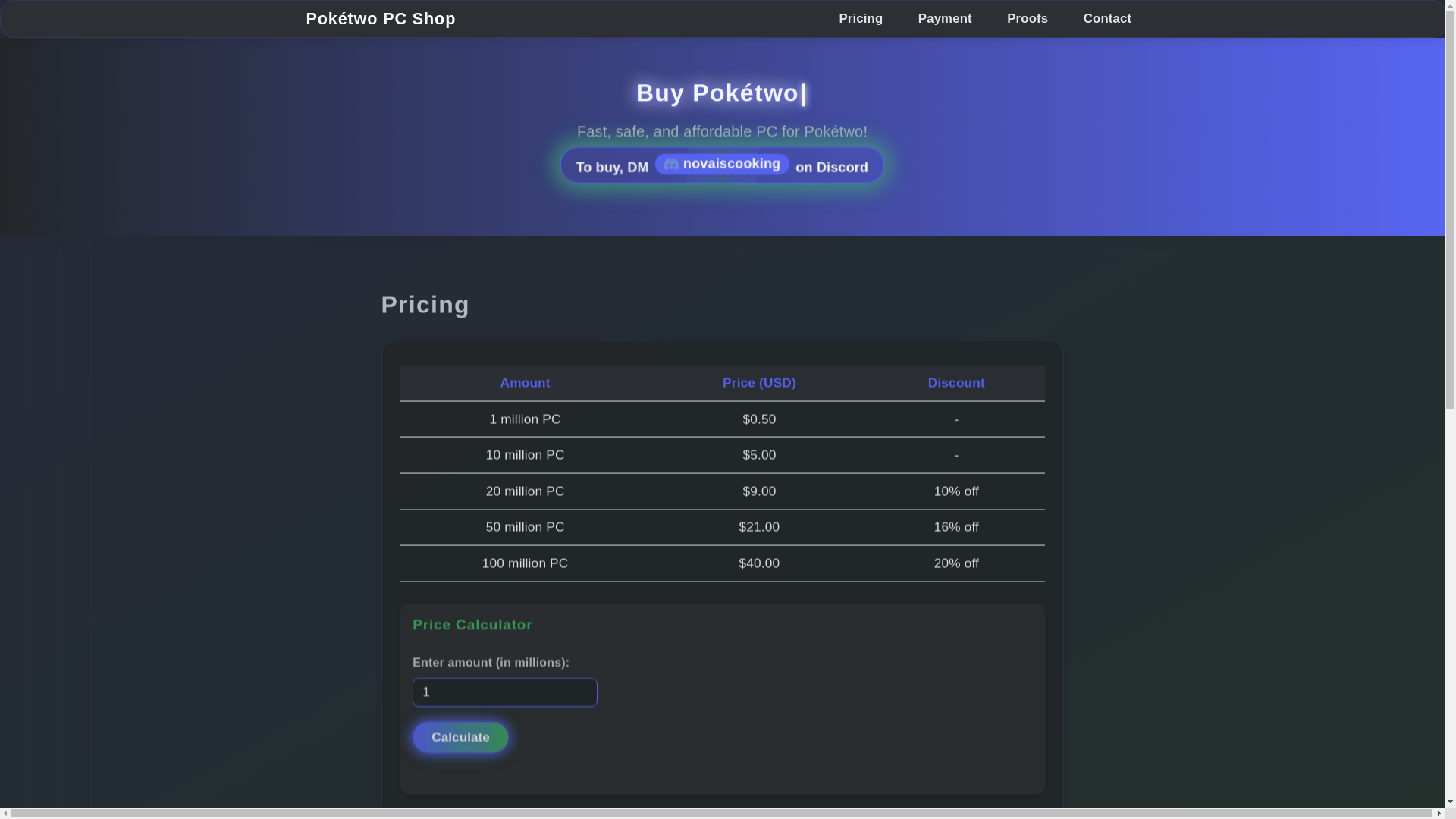Select the 20 million PC cell
The width and height of the screenshot is (1456, 819).
(x=525, y=491)
